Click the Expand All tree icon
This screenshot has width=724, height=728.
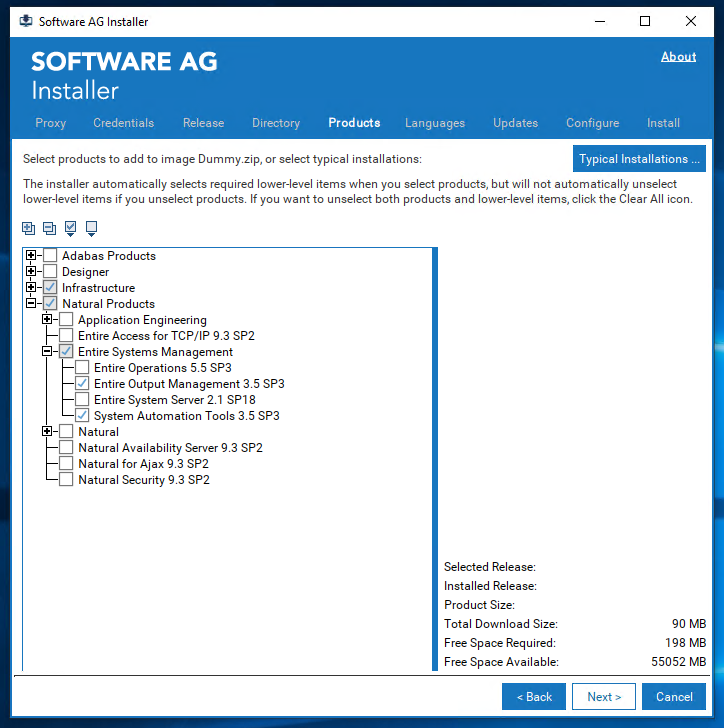click(x=28, y=228)
